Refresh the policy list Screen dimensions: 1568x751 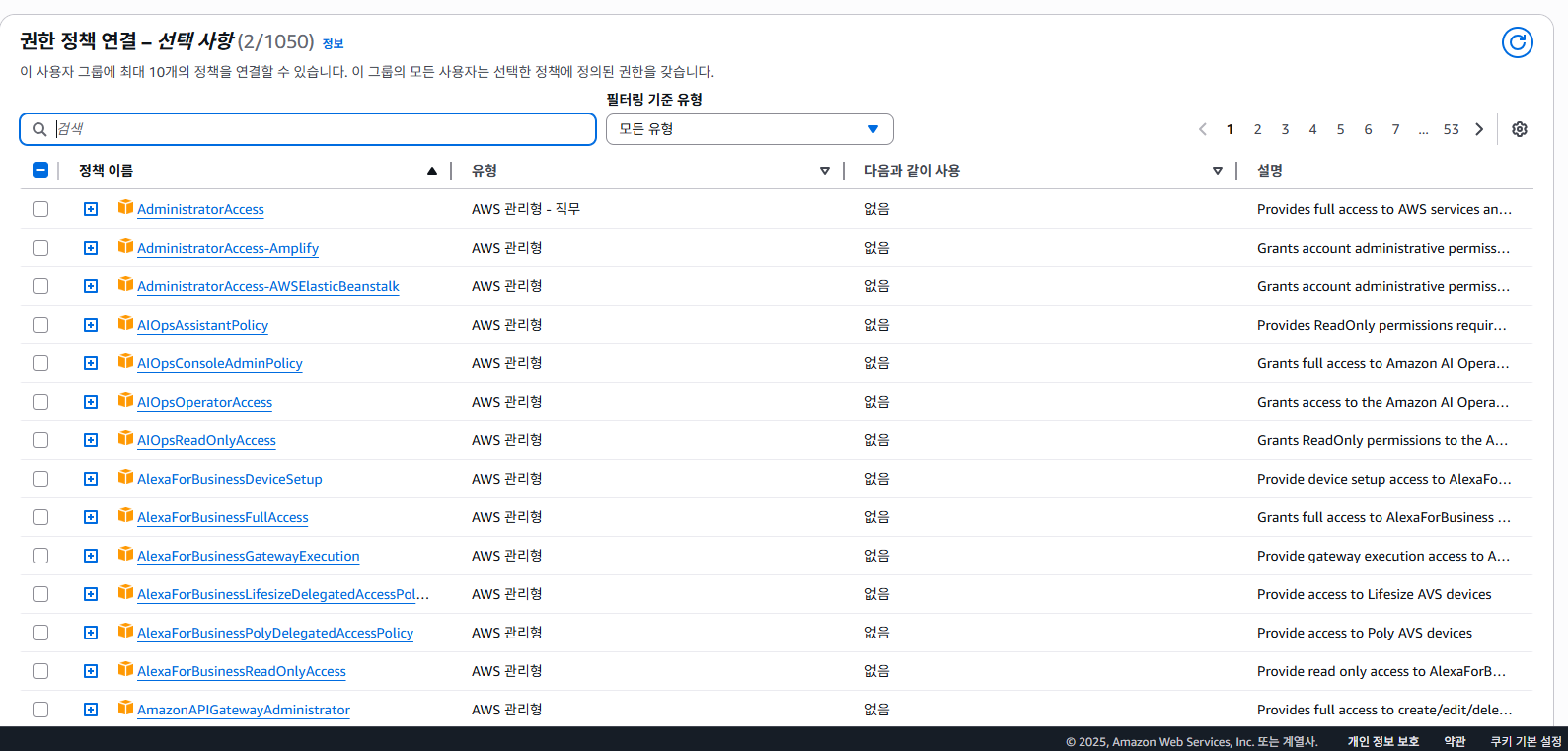[x=1517, y=42]
